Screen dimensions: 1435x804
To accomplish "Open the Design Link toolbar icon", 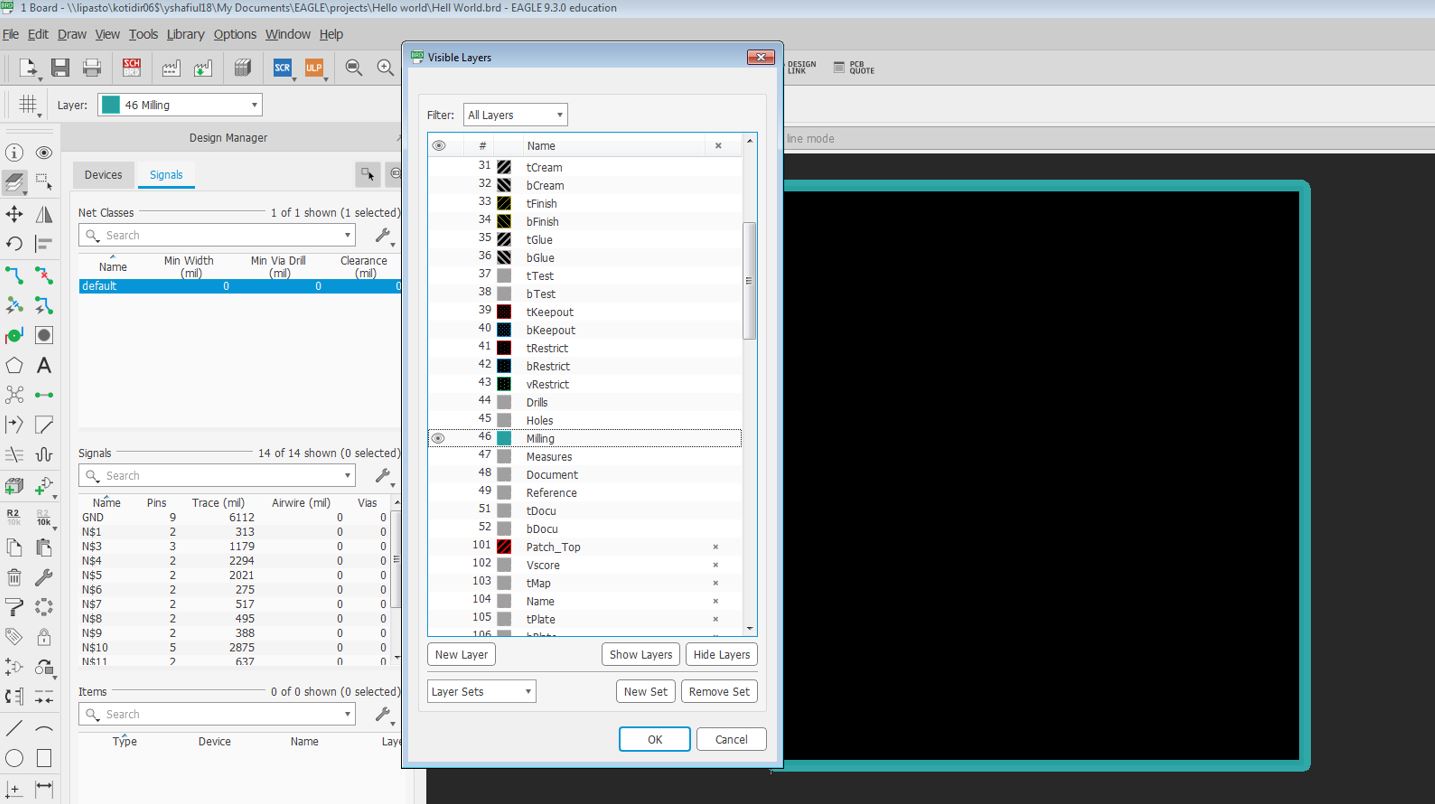I will point(801,68).
